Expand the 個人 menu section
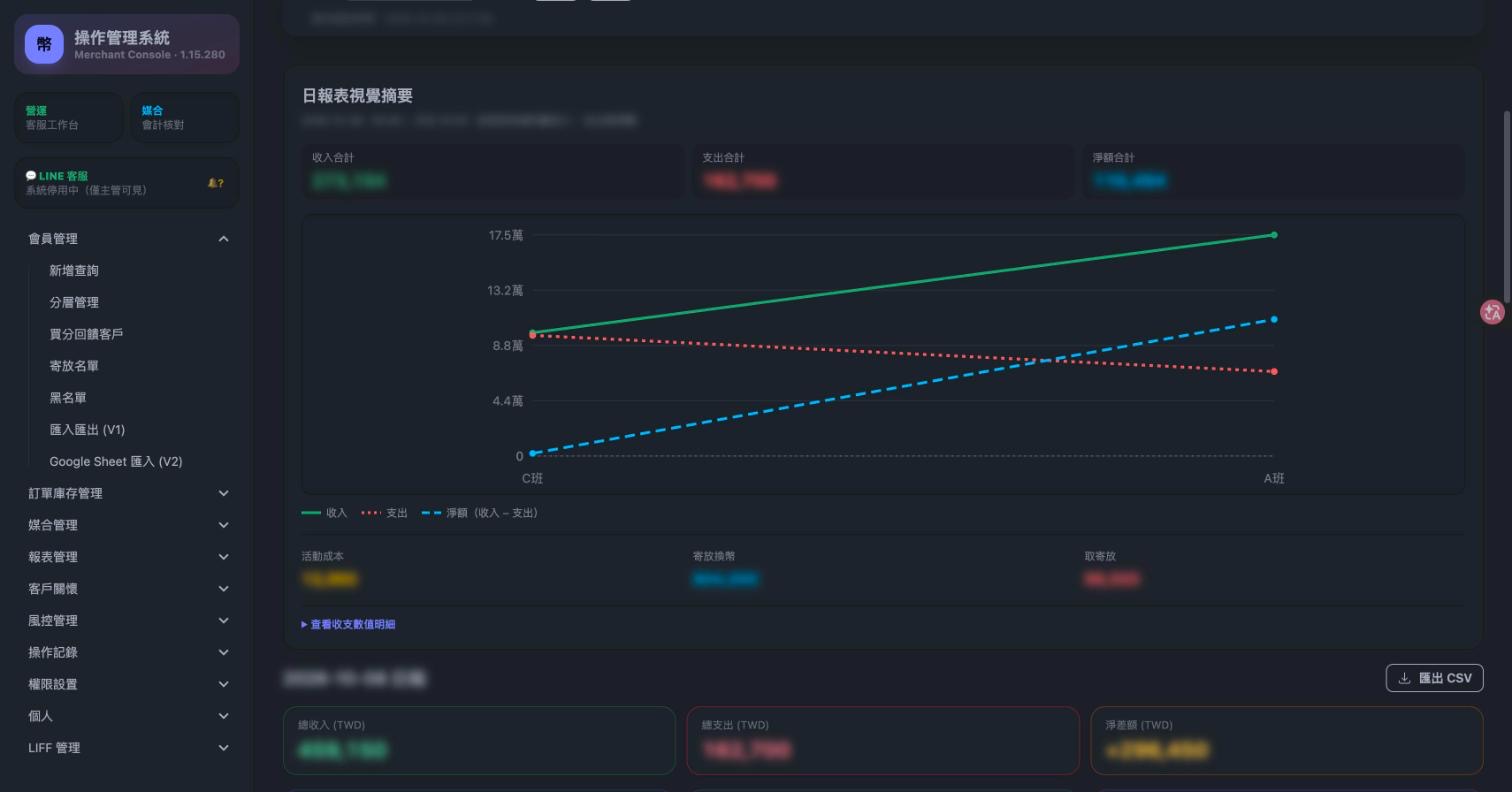This screenshot has height=792, width=1512. coord(128,716)
